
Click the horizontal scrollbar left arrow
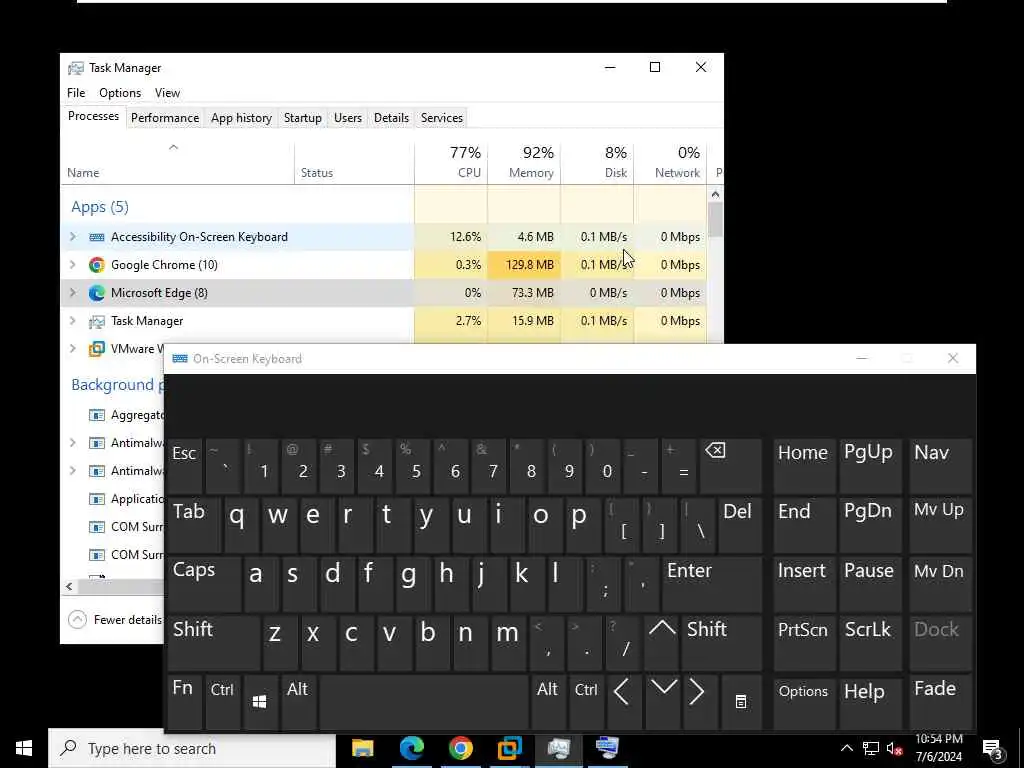click(69, 586)
